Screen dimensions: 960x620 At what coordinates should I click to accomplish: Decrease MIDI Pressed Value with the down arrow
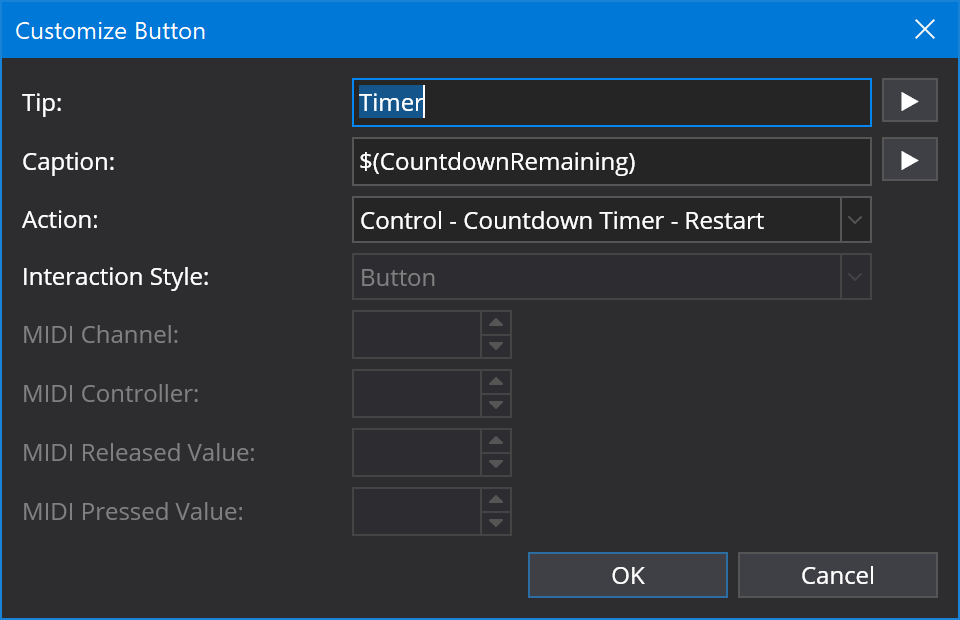tap(497, 521)
